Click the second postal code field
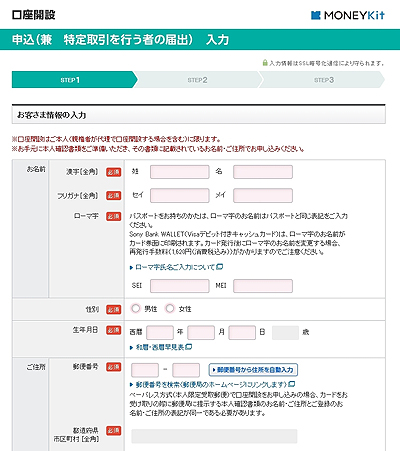 (x=186, y=370)
